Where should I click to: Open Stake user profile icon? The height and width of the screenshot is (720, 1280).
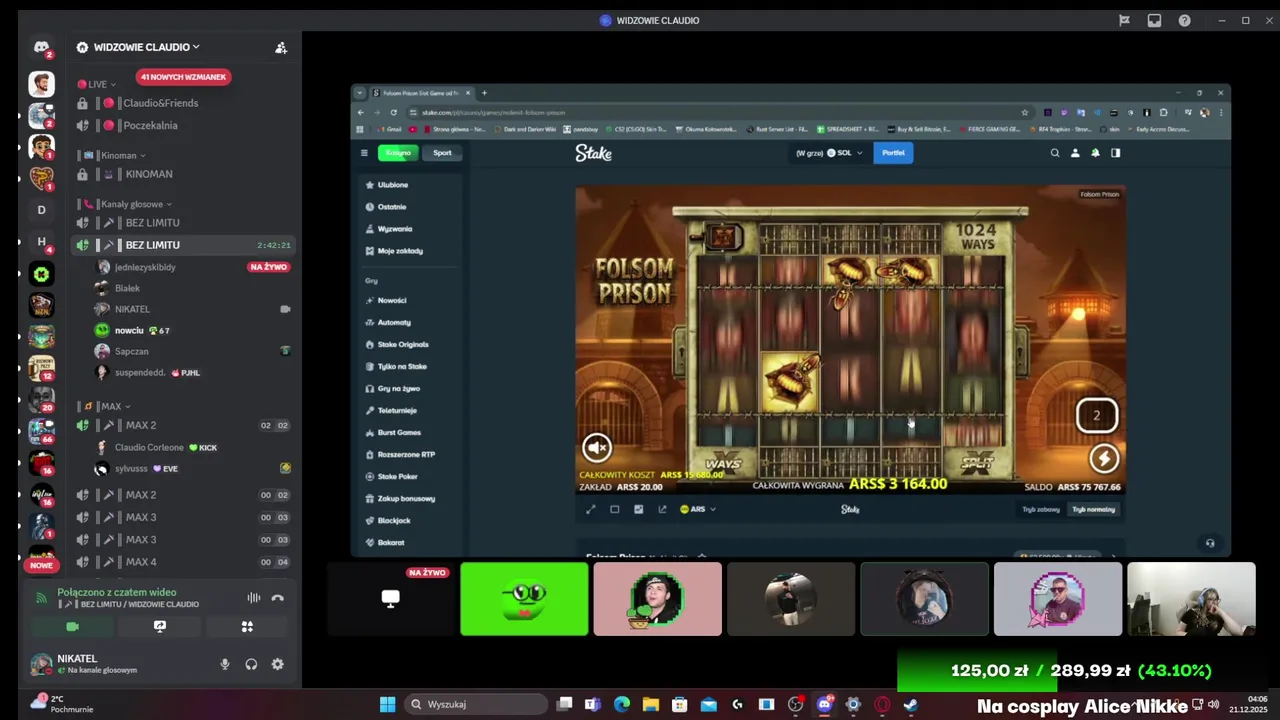(1075, 153)
